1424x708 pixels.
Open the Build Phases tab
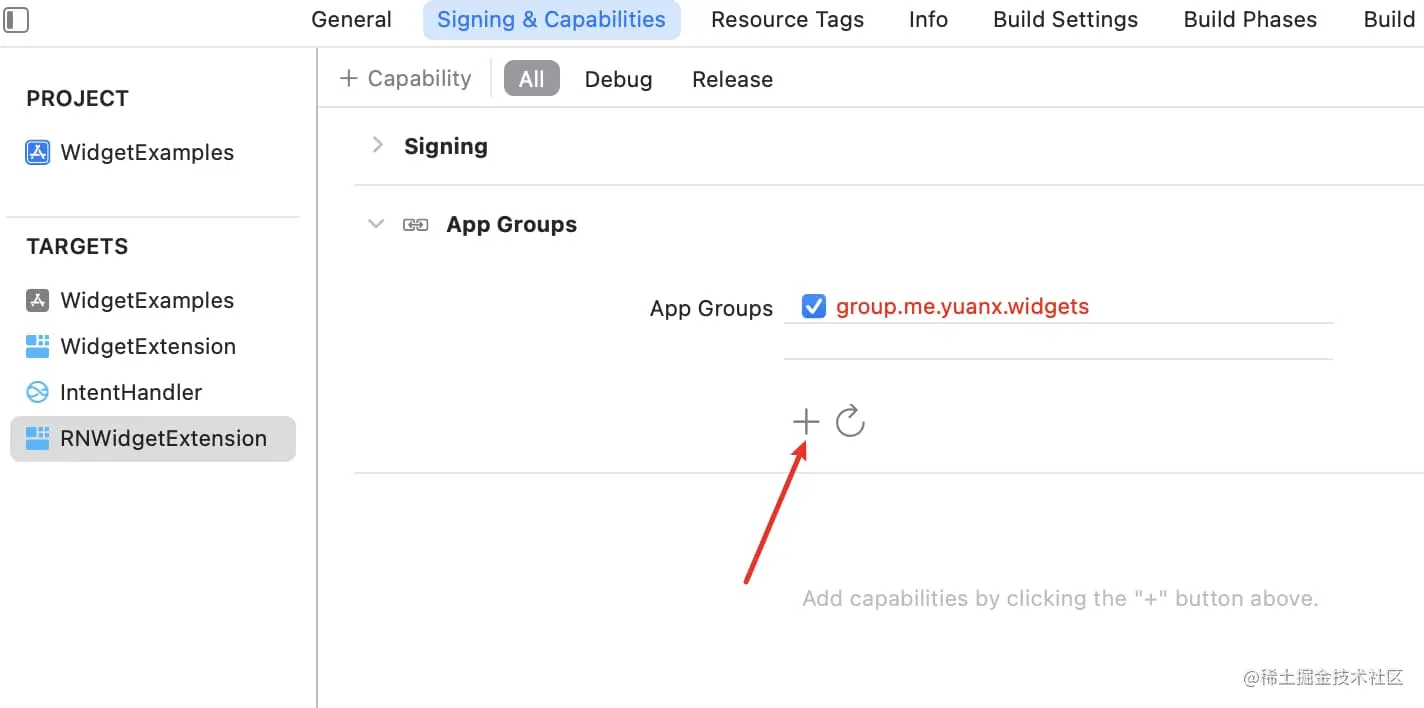point(1249,19)
